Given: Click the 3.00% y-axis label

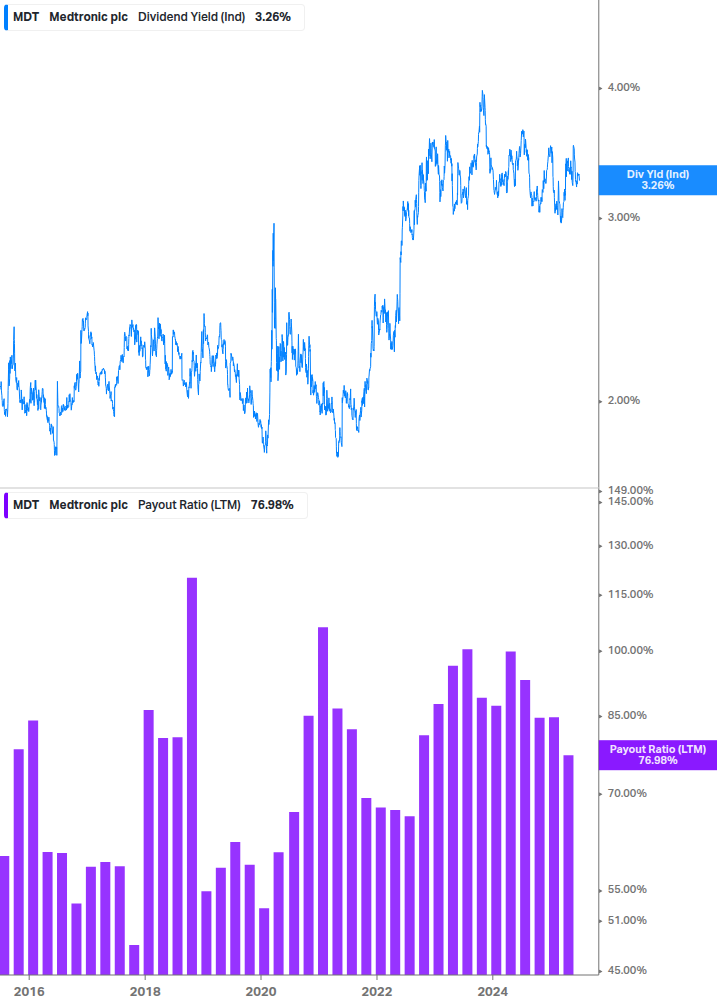Looking at the screenshot, I should [x=623, y=217].
